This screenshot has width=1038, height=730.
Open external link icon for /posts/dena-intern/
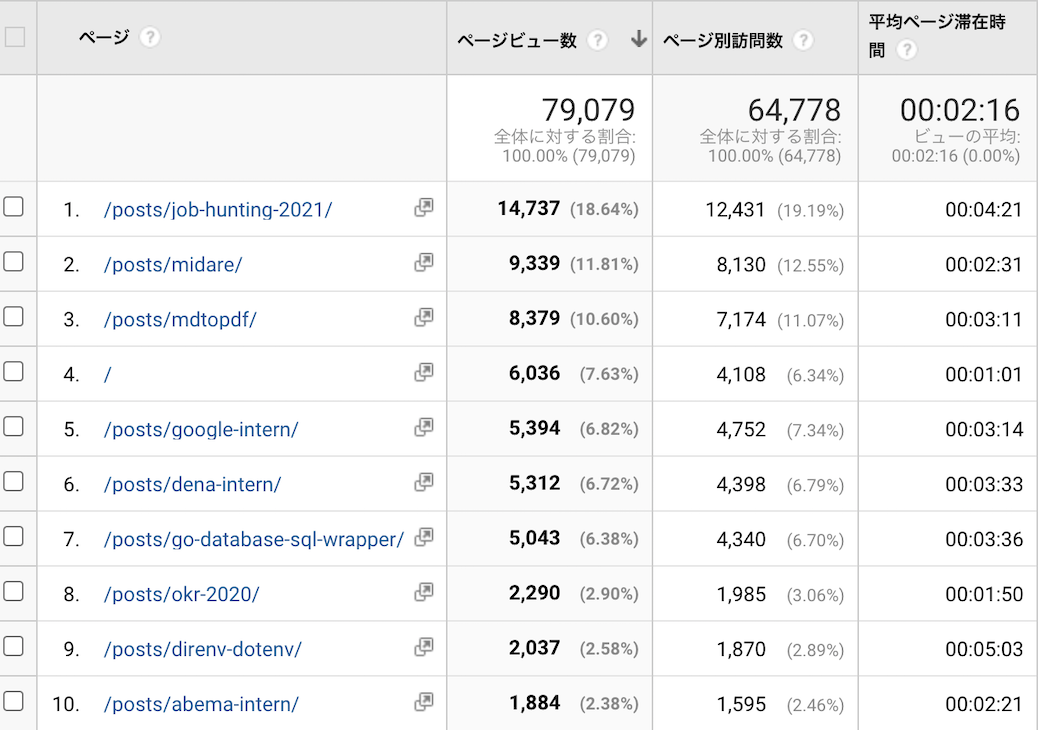(424, 483)
